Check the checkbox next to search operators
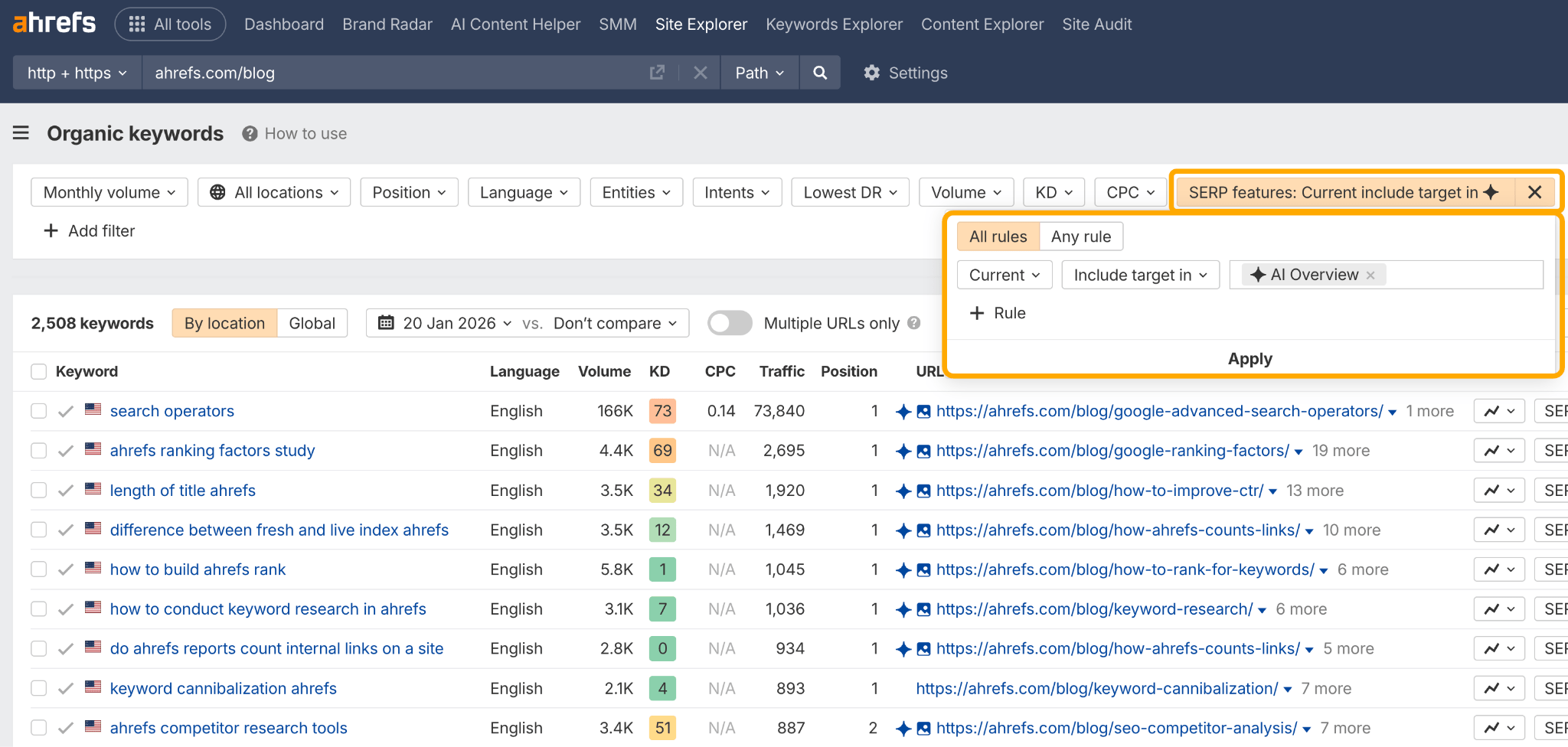Viewport: 1568px width, 747px height. click(38, 411)
